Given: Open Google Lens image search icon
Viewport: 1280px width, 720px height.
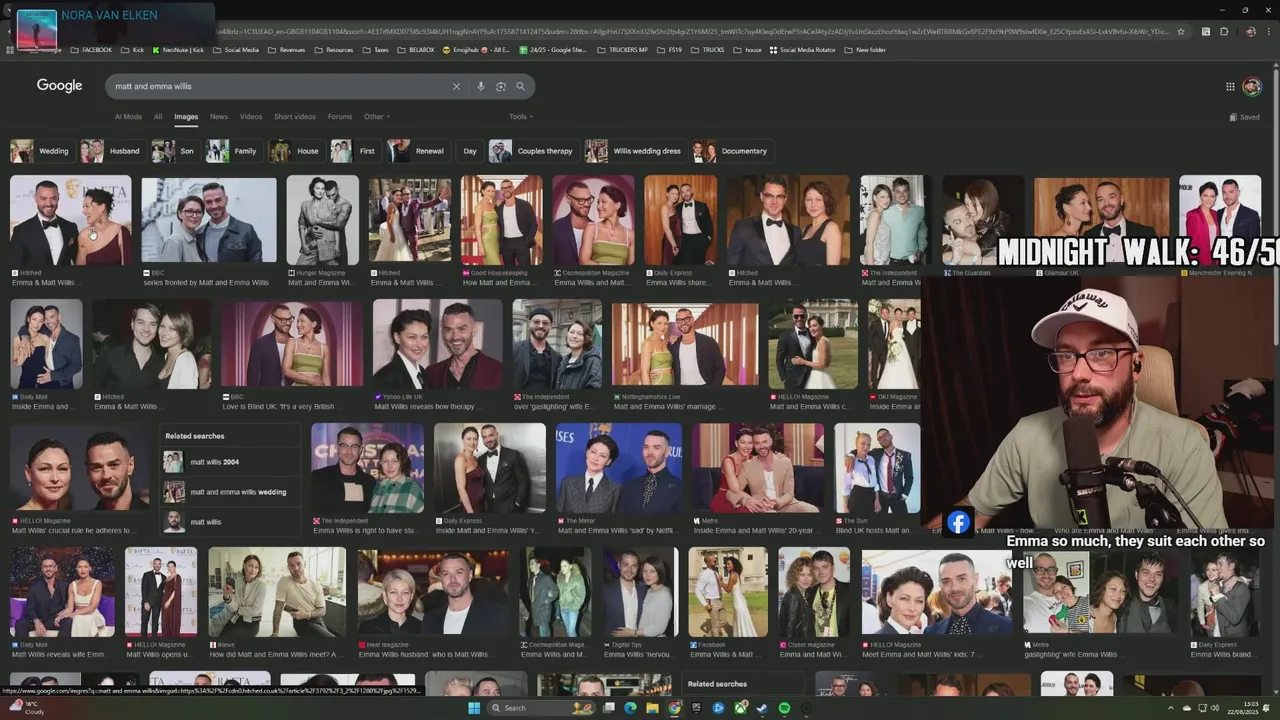Looking at the screenshot, I should [501, 87].
